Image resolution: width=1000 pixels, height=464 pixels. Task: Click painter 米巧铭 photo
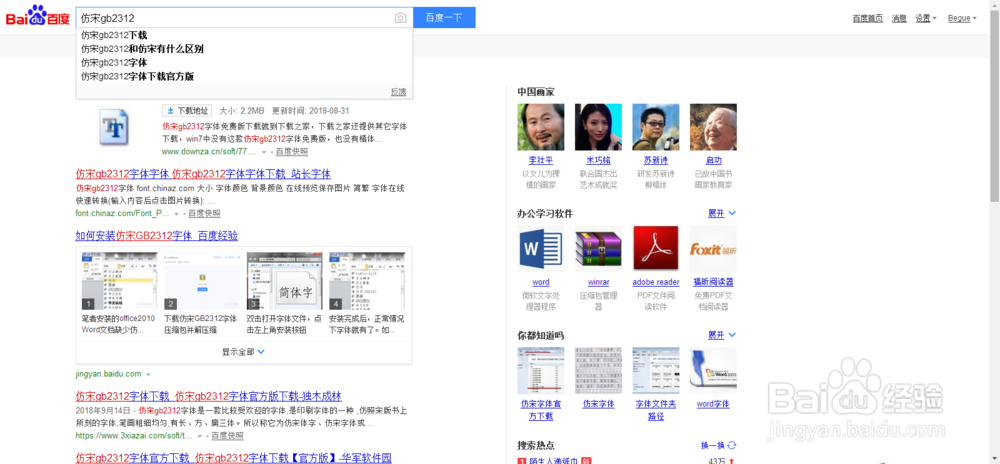point(598,127)
